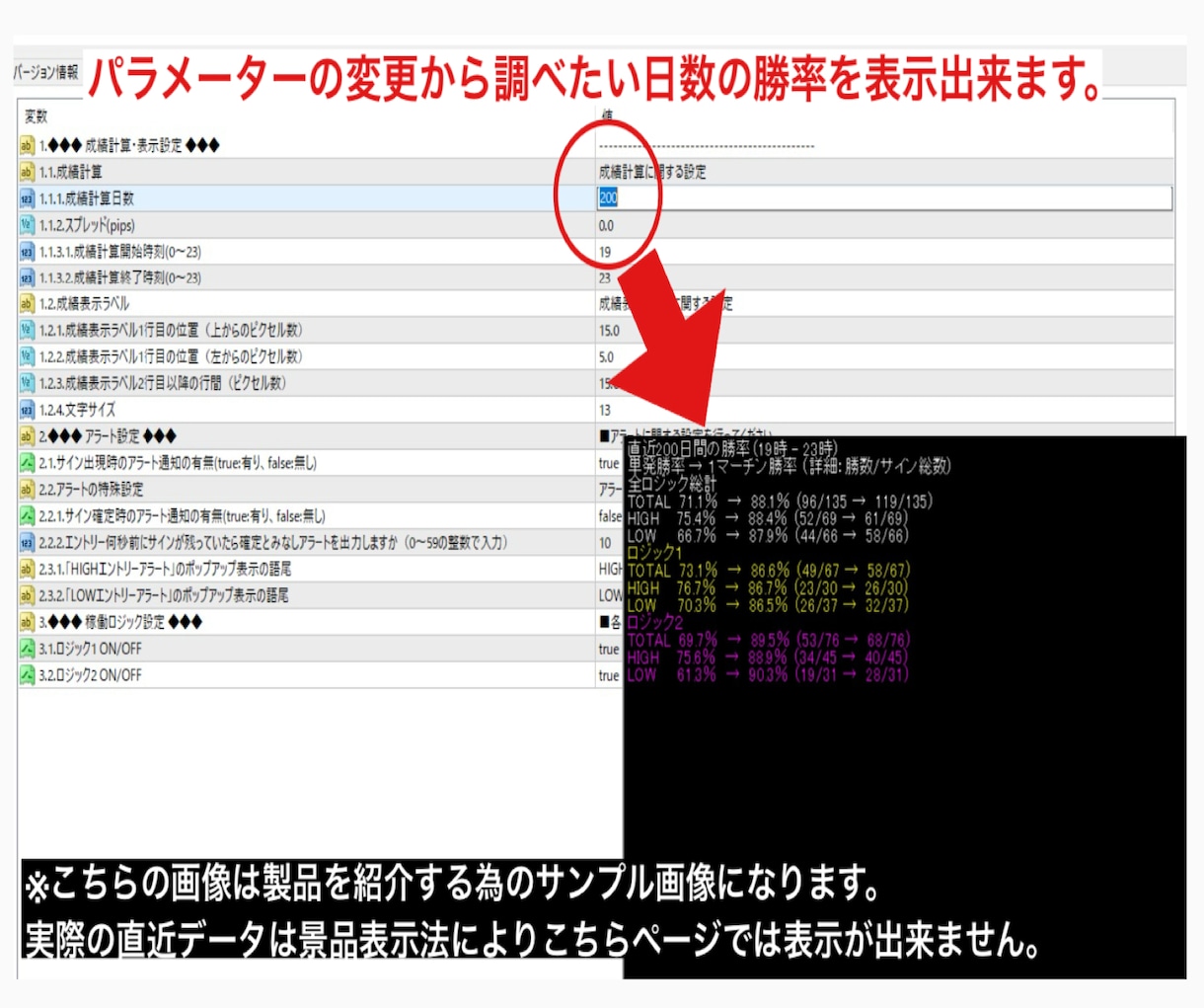Viewport: 1204px width, 1008px height.
Task: Select the 成績計算開始時刻 value 19
Action: (x=605, y=252)
